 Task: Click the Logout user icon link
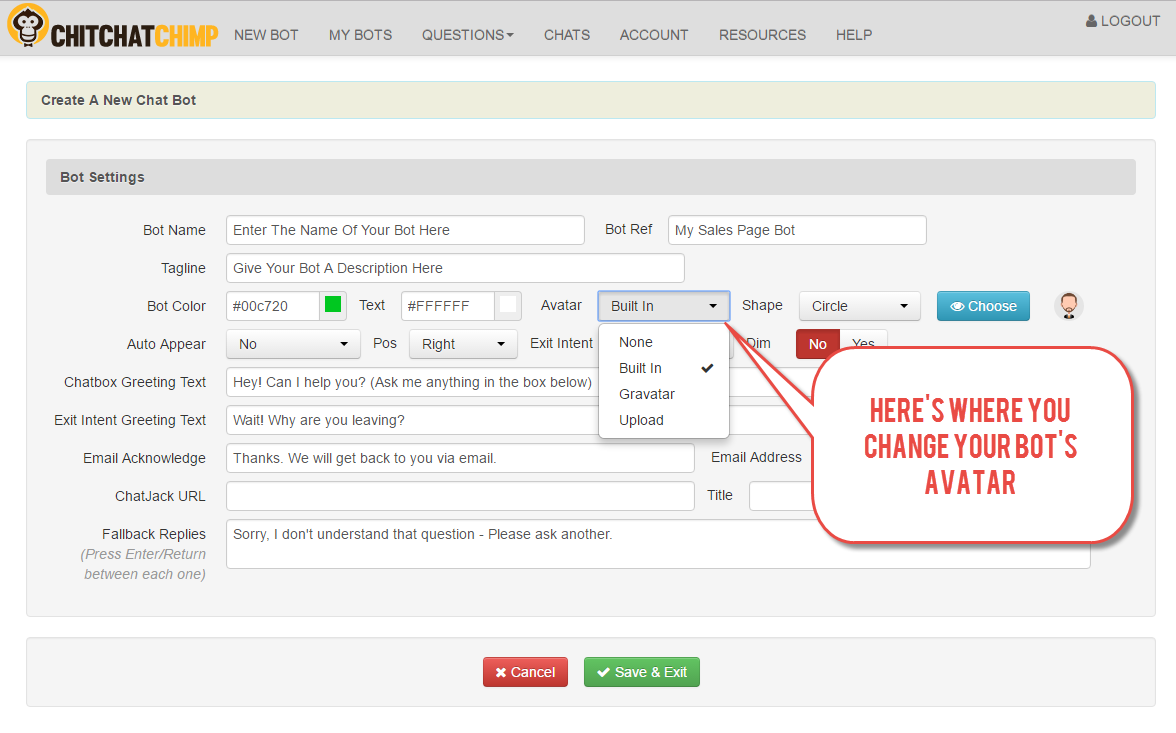1123,21
